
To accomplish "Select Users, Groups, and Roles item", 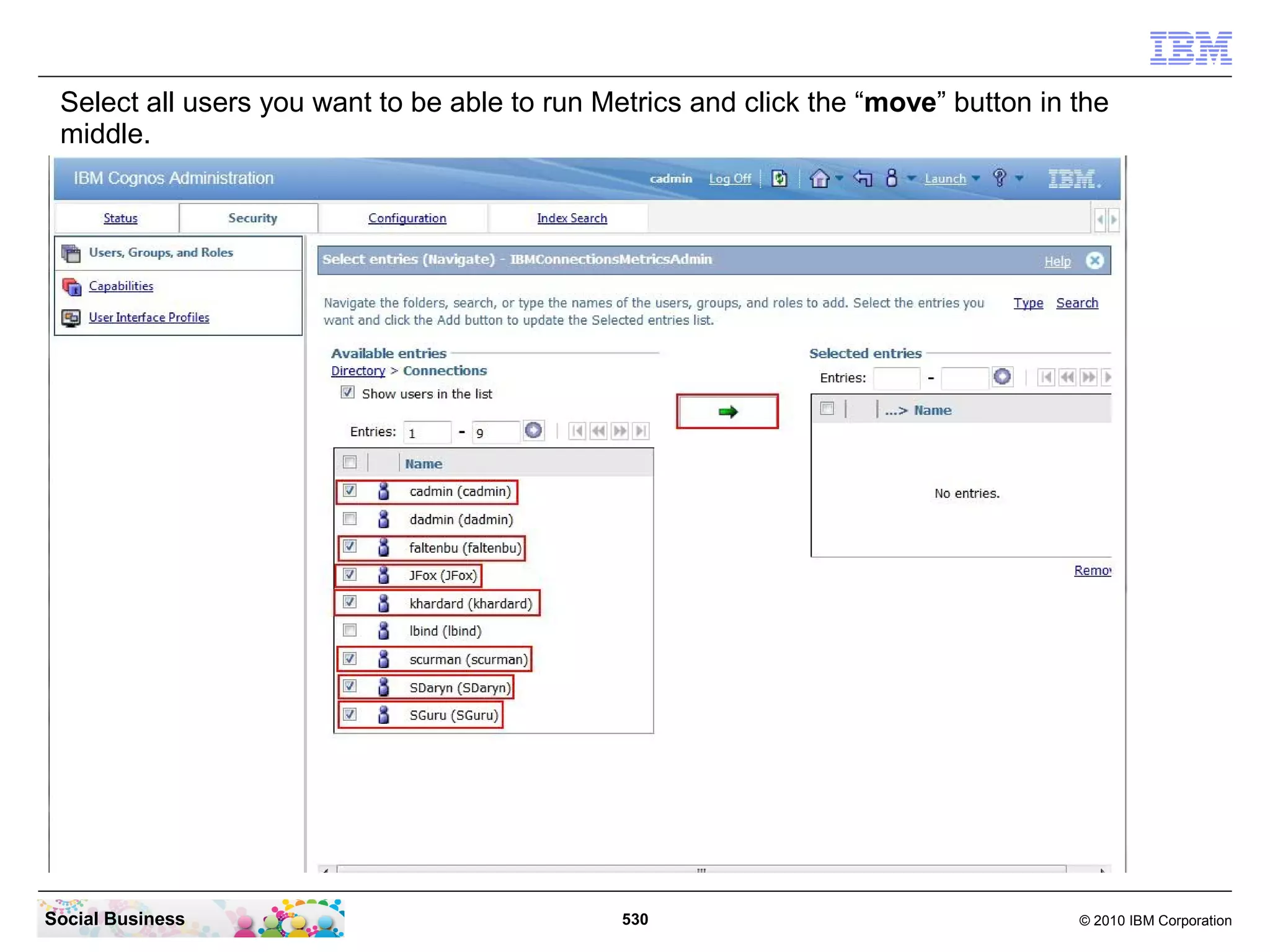I will pyautogui.click(x=179, y=253).
